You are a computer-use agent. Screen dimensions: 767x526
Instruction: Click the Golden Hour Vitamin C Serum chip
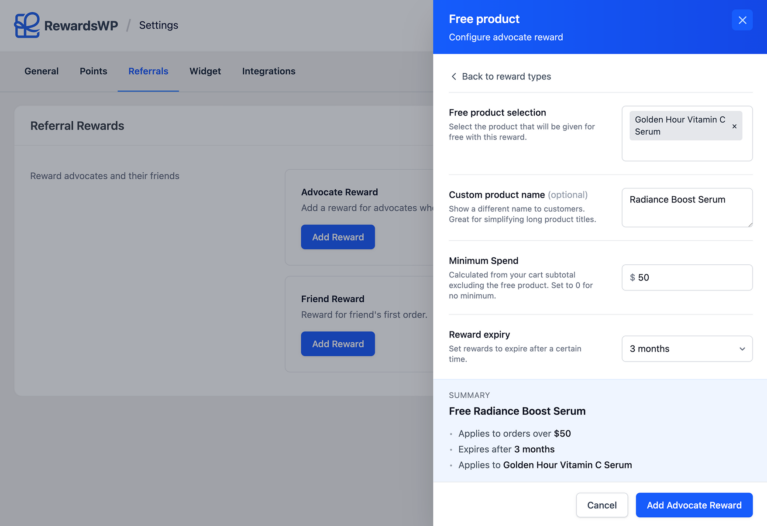(679, 125)
